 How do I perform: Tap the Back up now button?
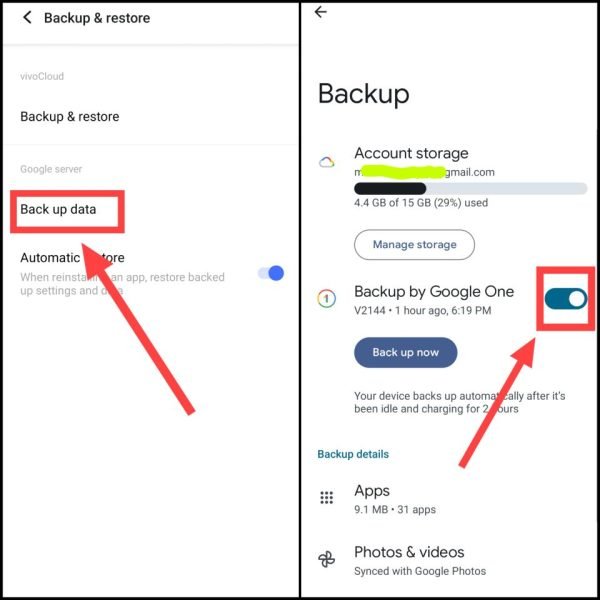pyautogui.click(x=406, y=352)
